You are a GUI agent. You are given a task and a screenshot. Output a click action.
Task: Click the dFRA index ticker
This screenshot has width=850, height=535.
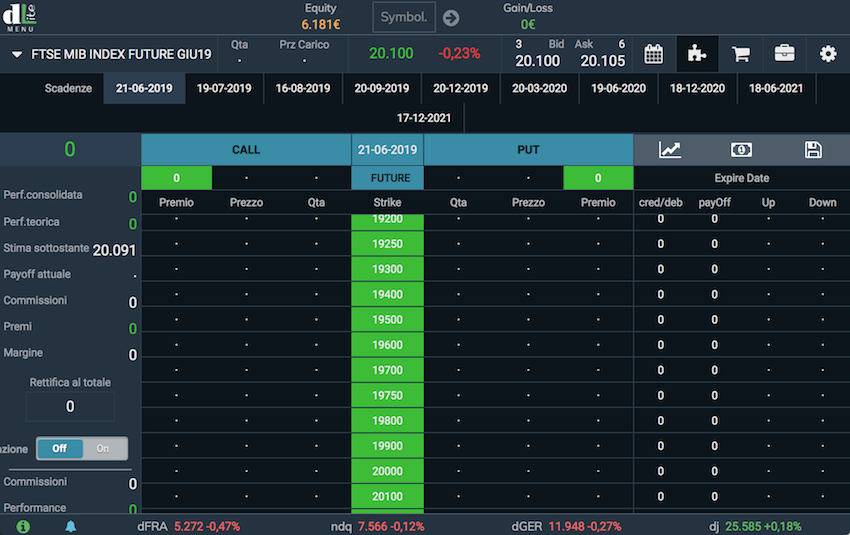click(189, 526)
